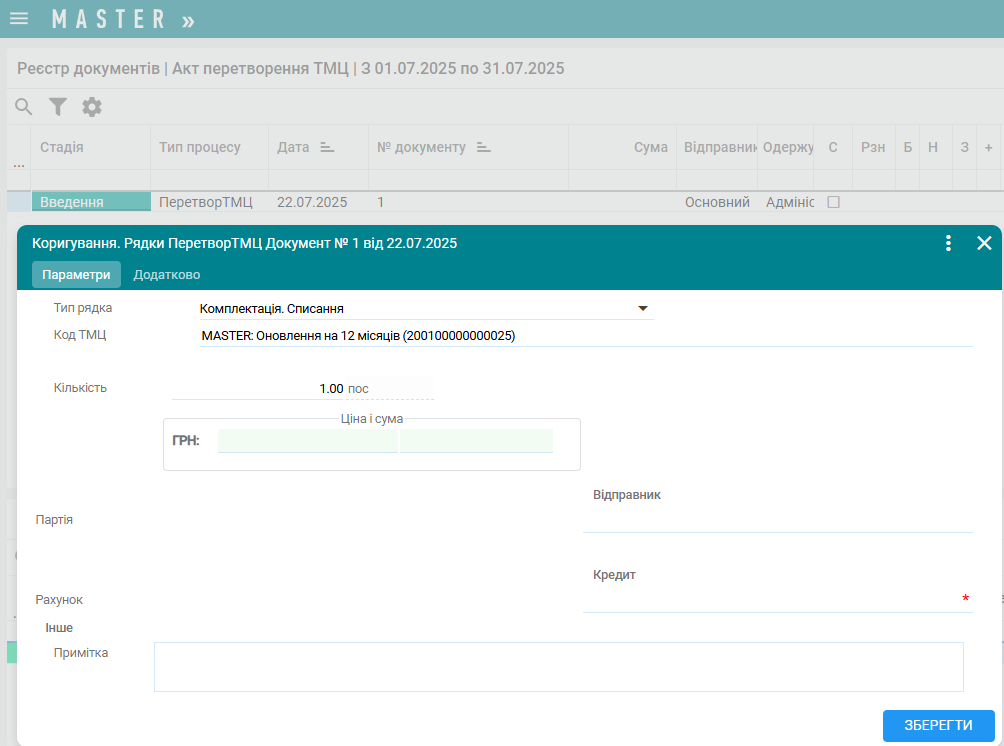Screen dimensions: 1004x746
Task: Click Відправник input field
Action: [x=777, y=521]
